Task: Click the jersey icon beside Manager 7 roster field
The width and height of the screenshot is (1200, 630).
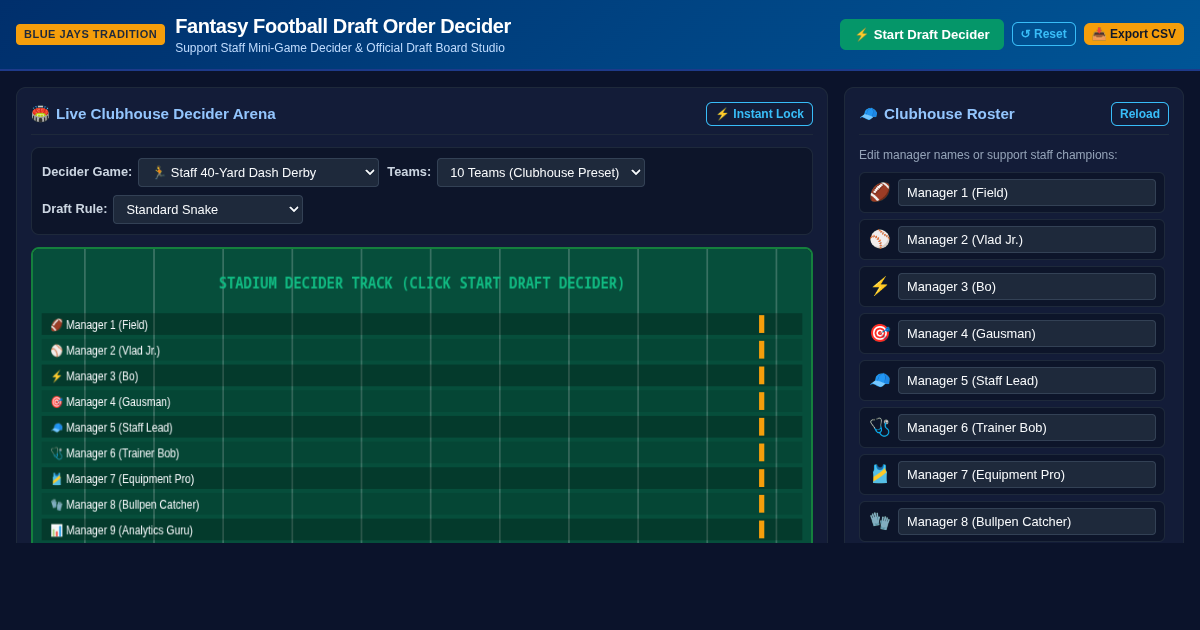Action: tap(880, 474)
